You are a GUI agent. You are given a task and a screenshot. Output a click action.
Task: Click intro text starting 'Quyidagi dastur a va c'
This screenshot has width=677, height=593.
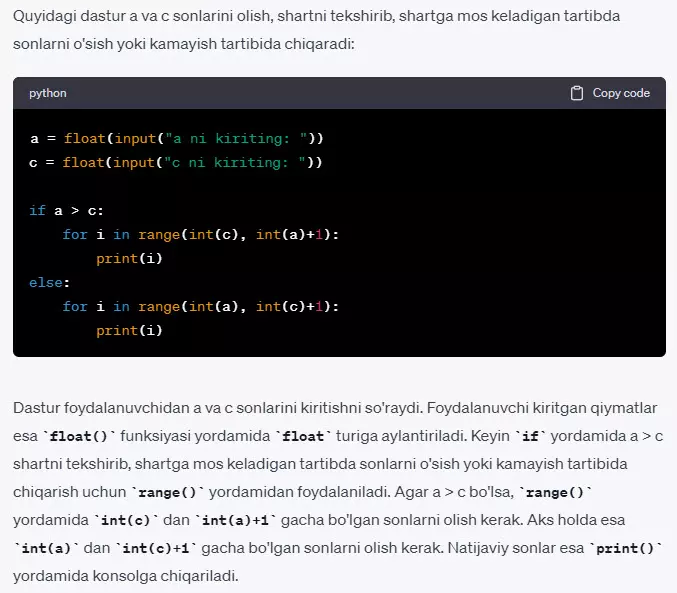click(316, 30)
